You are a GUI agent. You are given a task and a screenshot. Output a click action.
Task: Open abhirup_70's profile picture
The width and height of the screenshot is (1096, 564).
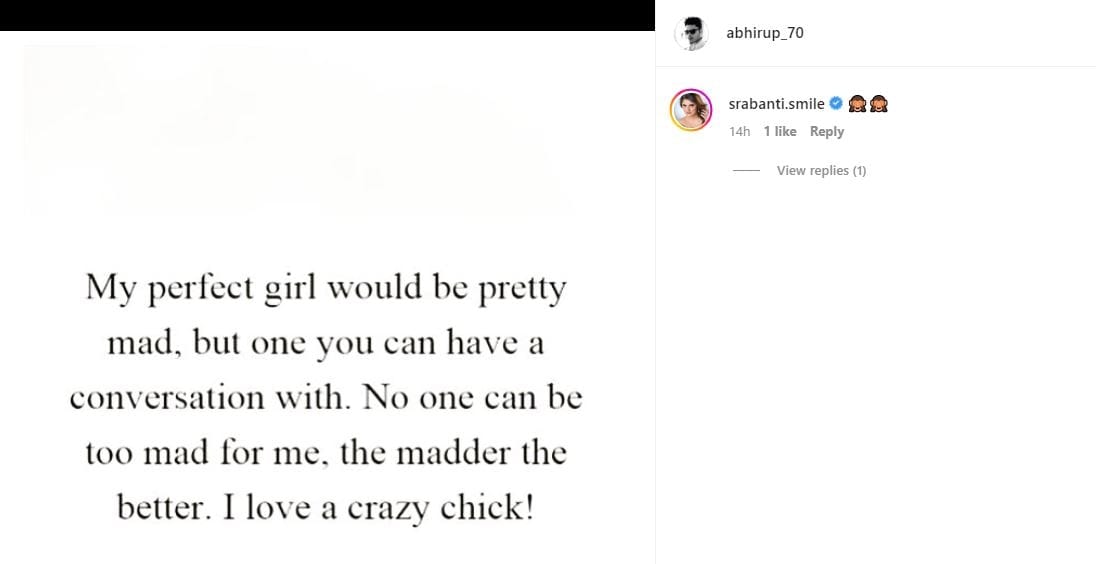click(x=691, y=33)
